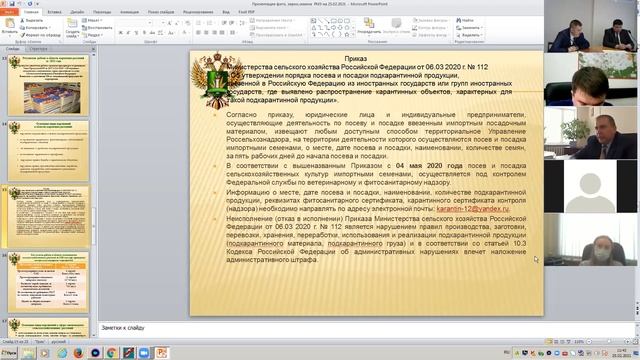
Task: Select the slide thumbnail containing a table
Action: [x=48, y=282]
